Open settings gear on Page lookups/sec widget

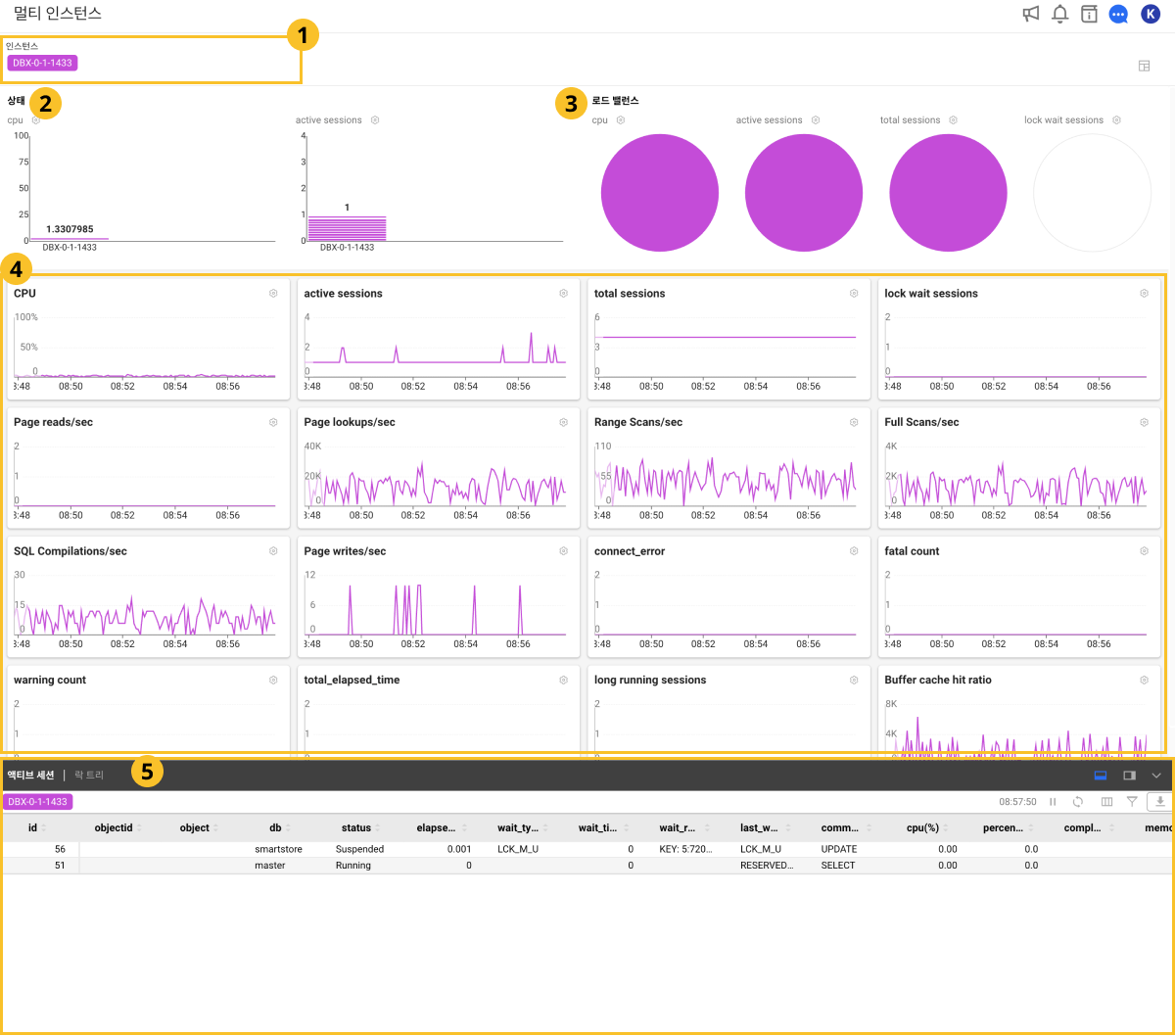pos(564,422)
